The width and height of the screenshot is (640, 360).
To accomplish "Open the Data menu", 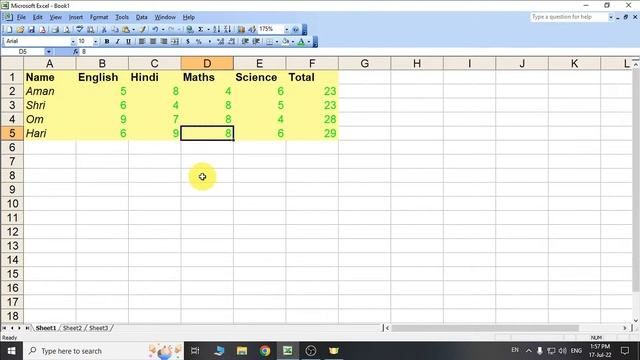I will [x=142, y=17].
